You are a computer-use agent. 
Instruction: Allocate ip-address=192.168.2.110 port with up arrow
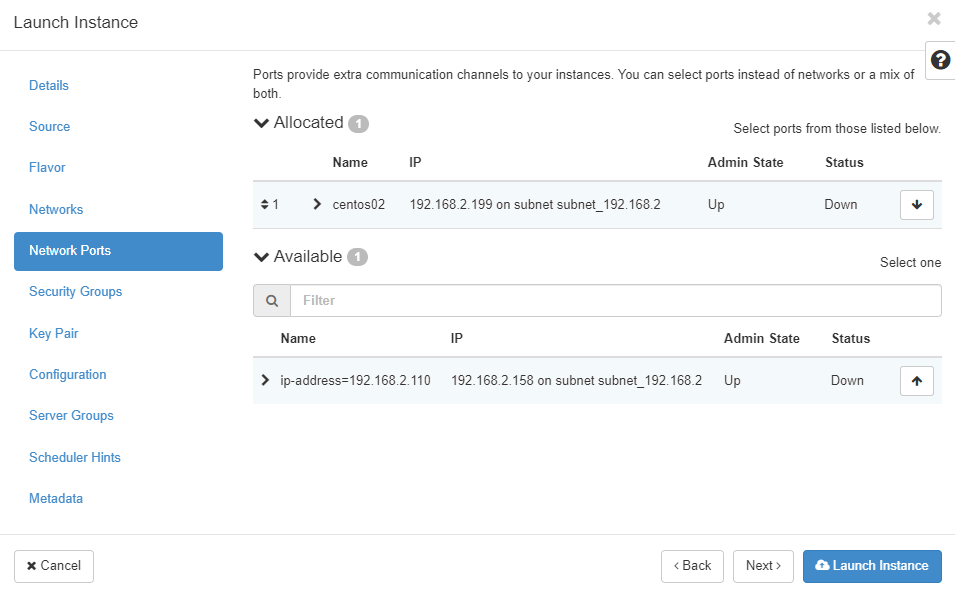(916, 381)
